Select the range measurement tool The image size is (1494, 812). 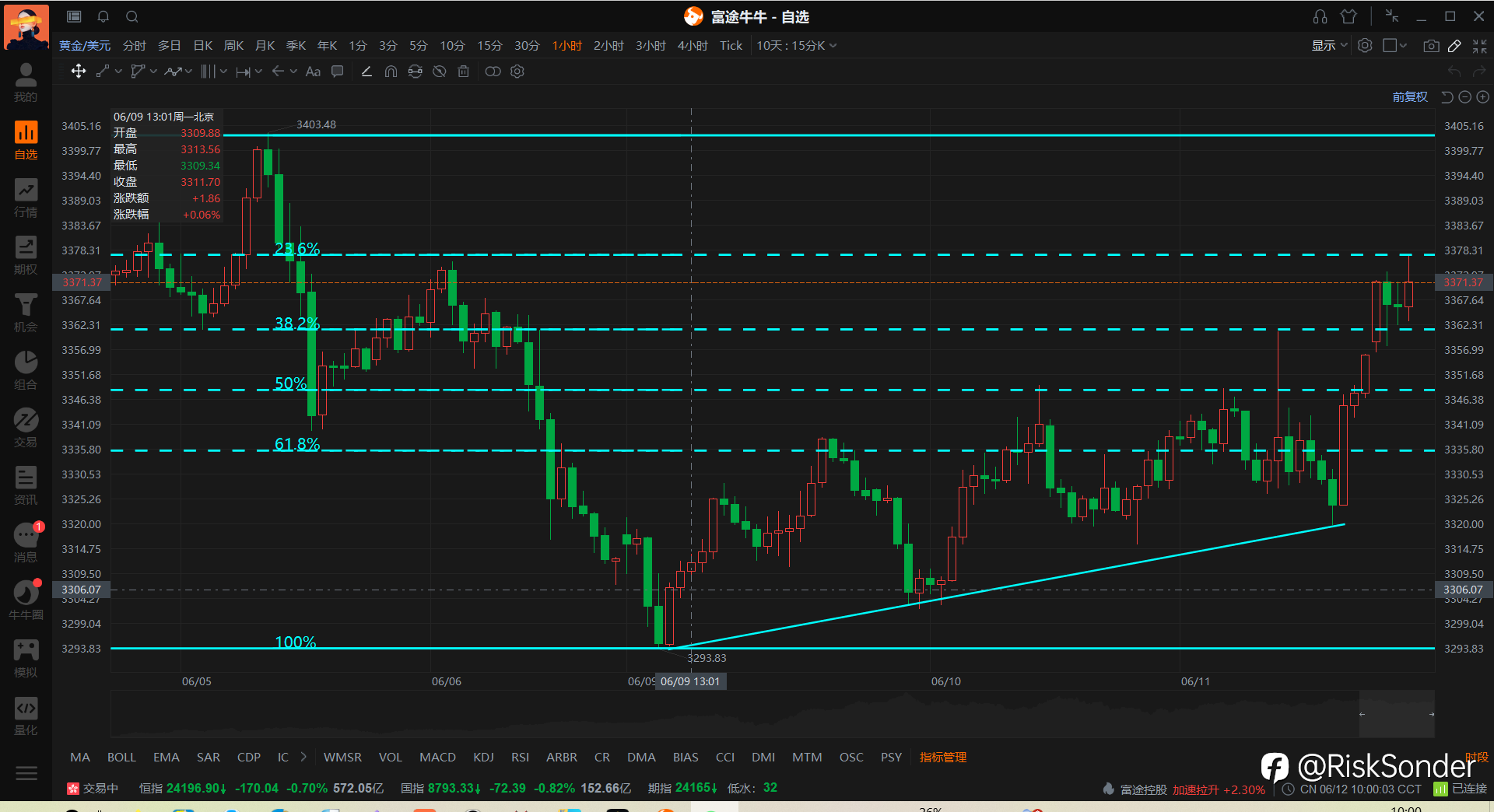point(244,72)
